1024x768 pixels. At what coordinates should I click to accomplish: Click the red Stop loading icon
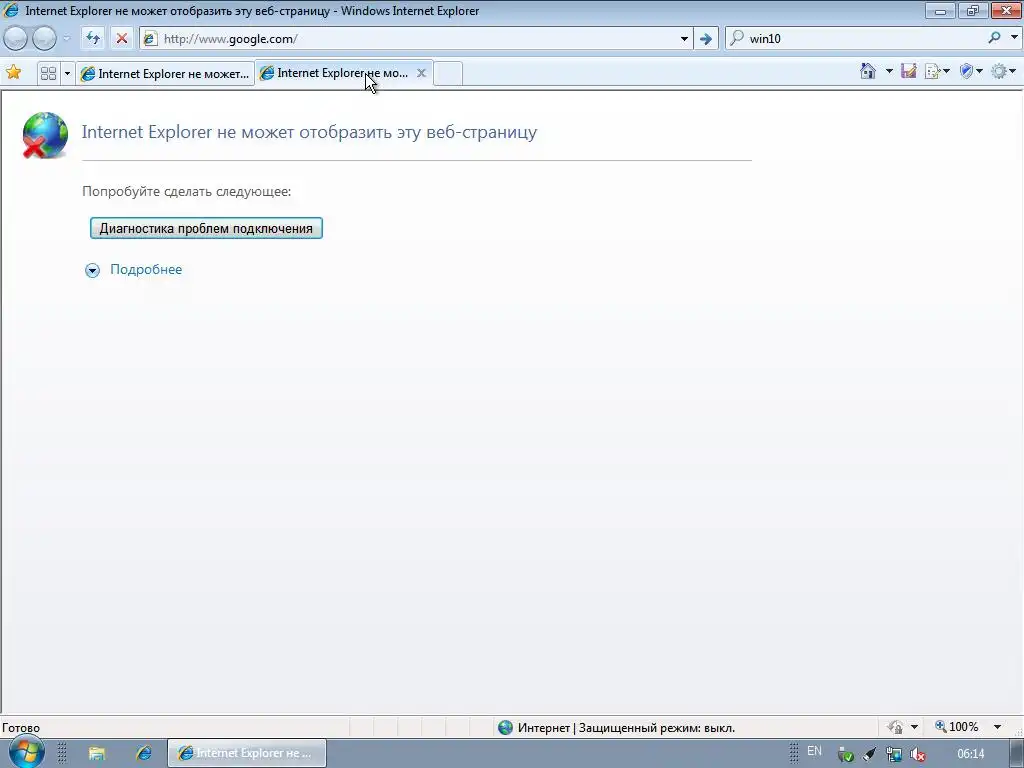(121, 39)
